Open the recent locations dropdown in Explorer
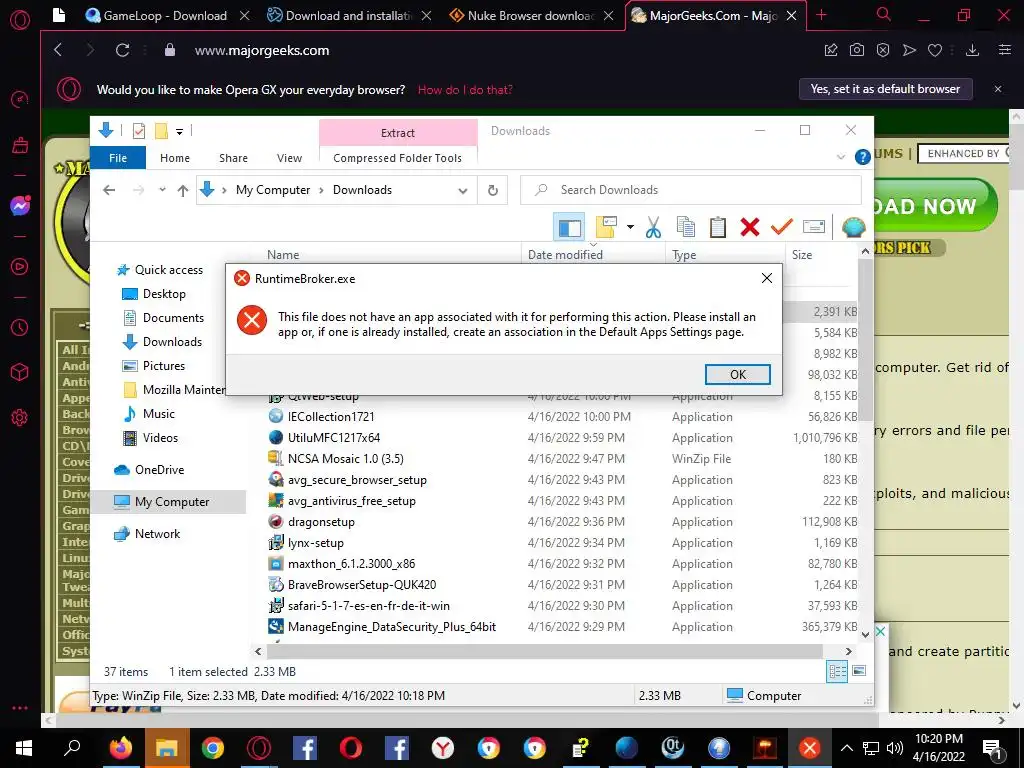1024x768 pixels. tap(162, 190)
